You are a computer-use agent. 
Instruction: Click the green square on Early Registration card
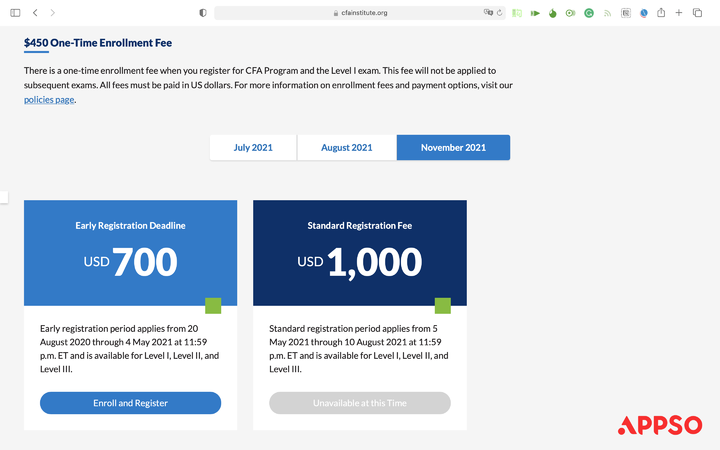[213, 306]
